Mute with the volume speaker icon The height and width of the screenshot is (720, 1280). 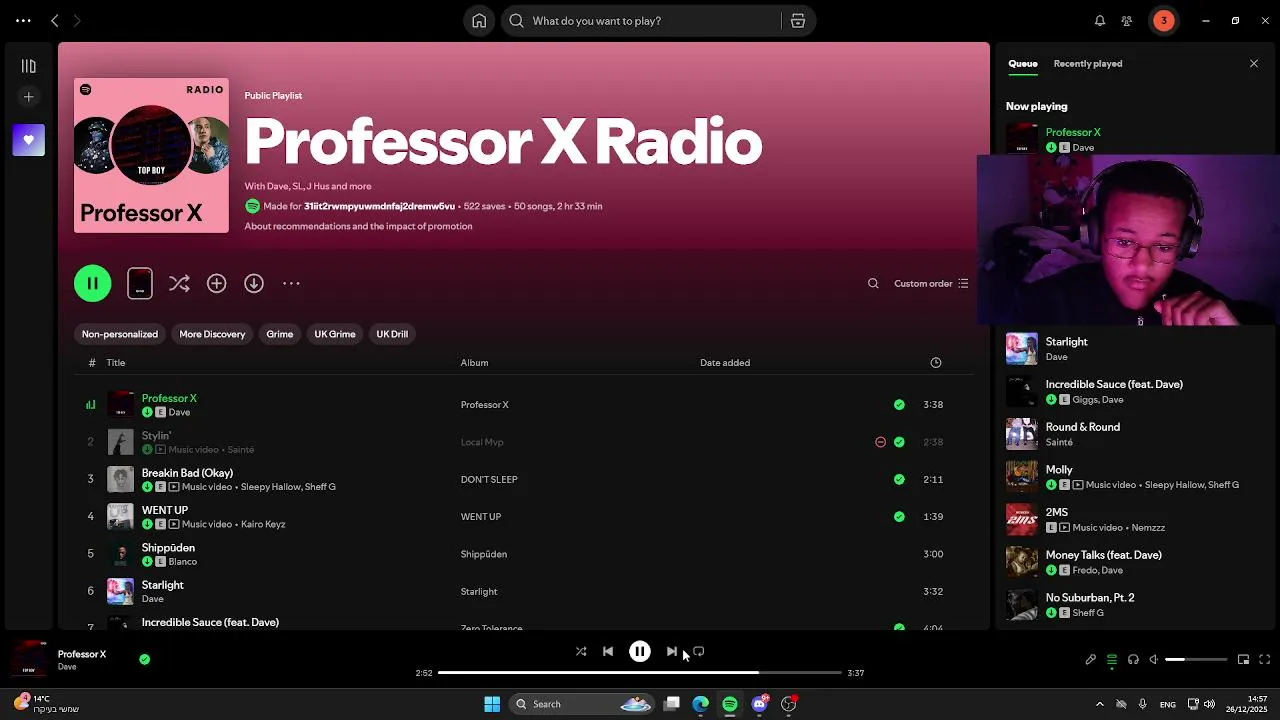point(1153,659)
